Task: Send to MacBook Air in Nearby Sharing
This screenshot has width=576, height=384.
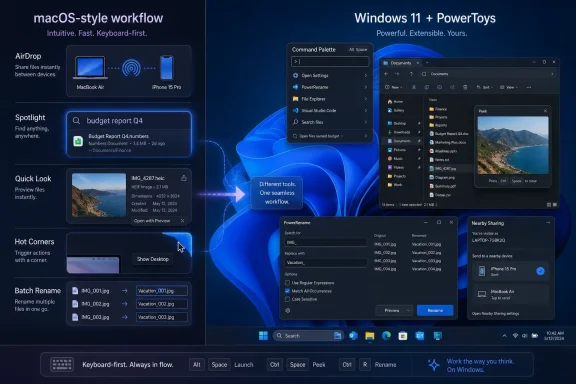Action: 511,294
